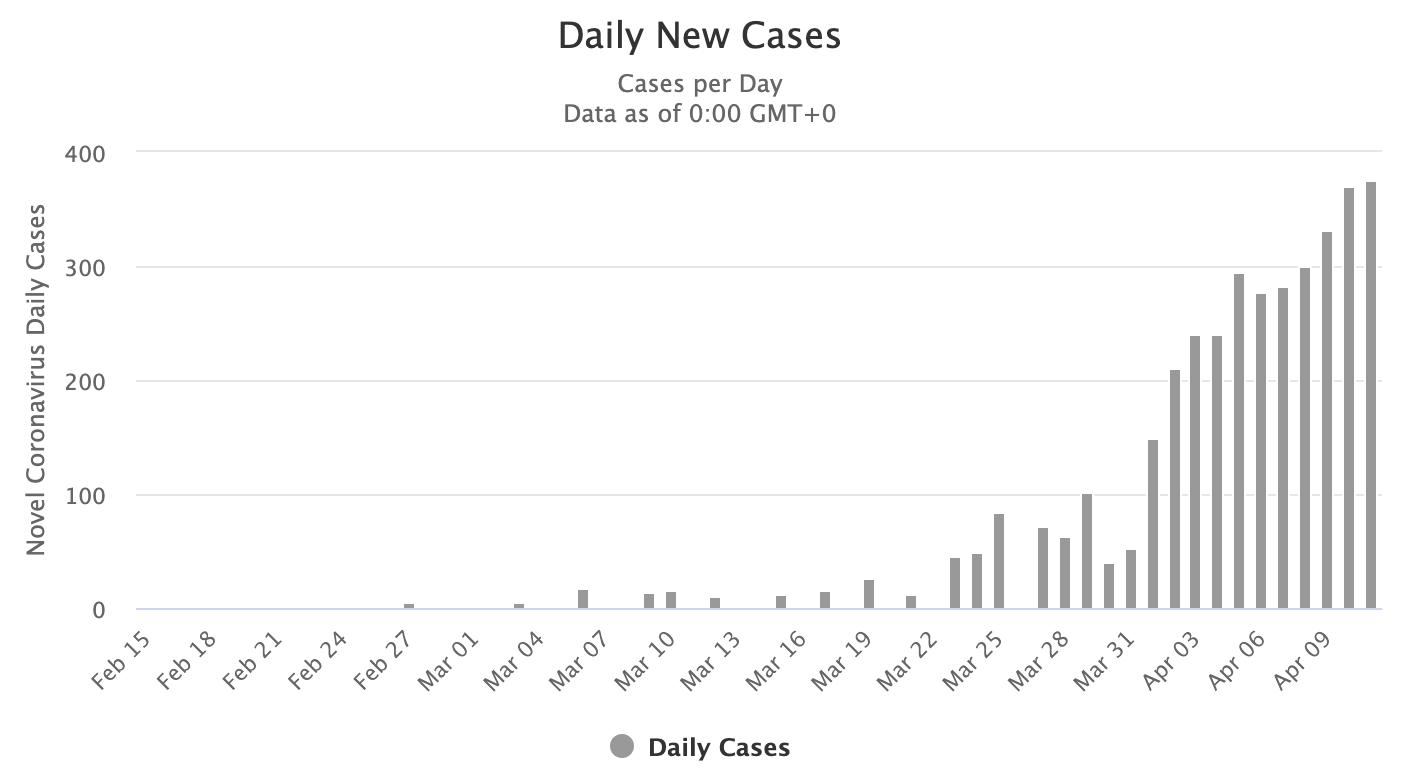
Task: Click the 200 y-axis tick label
Action: [85, 382]
